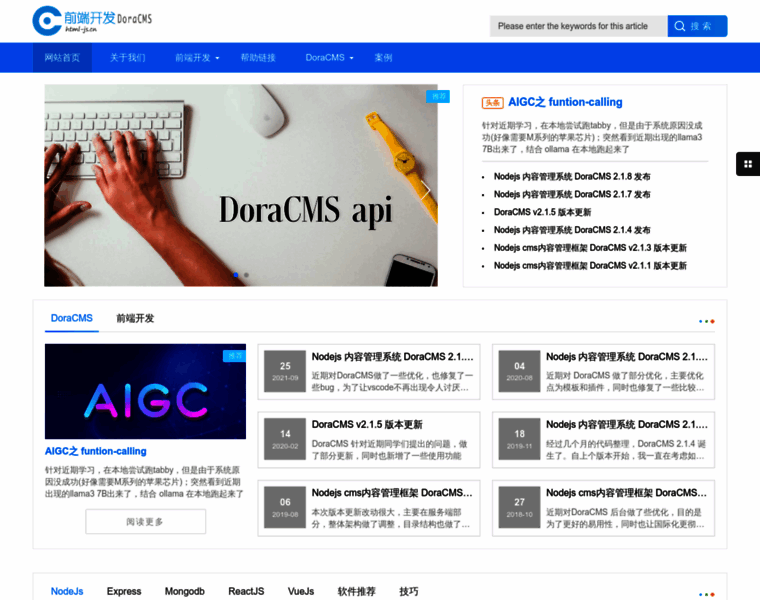This screenshot has height=600, width=760.
Task: Open the 网站首页 nav item
Action: pos(62,58)
